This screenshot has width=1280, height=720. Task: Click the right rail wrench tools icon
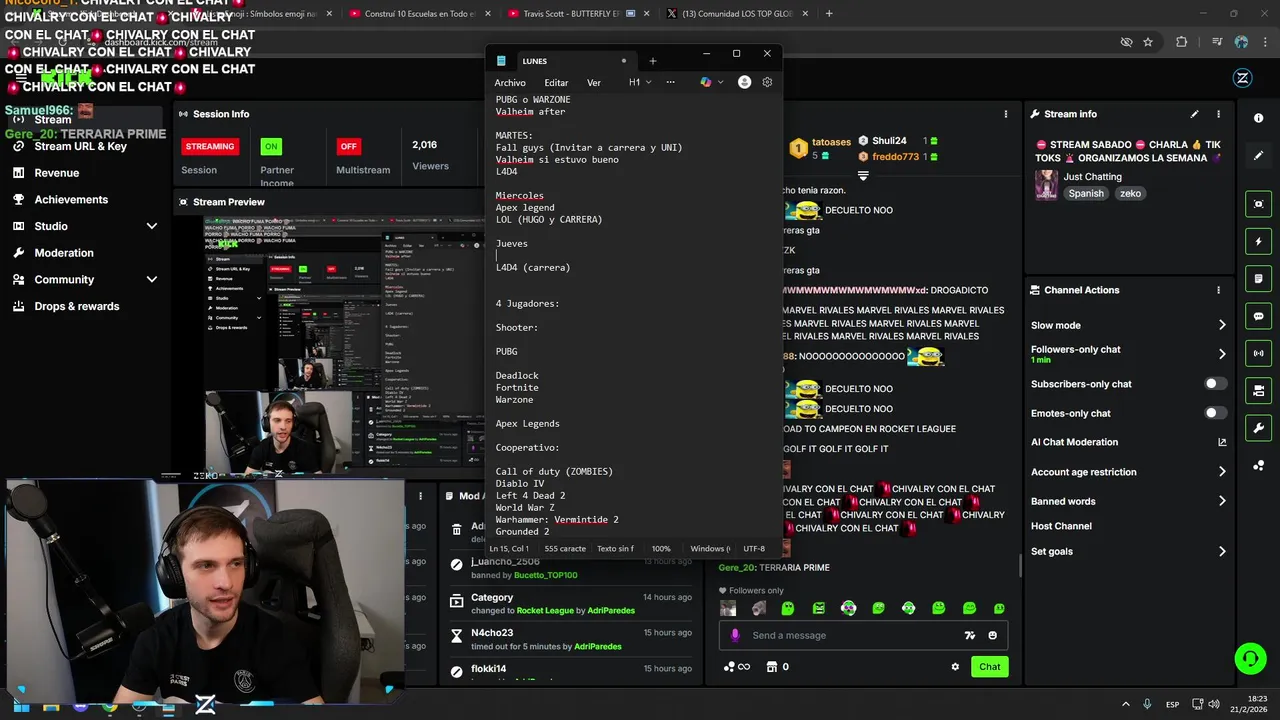[x=1258, y=428]
